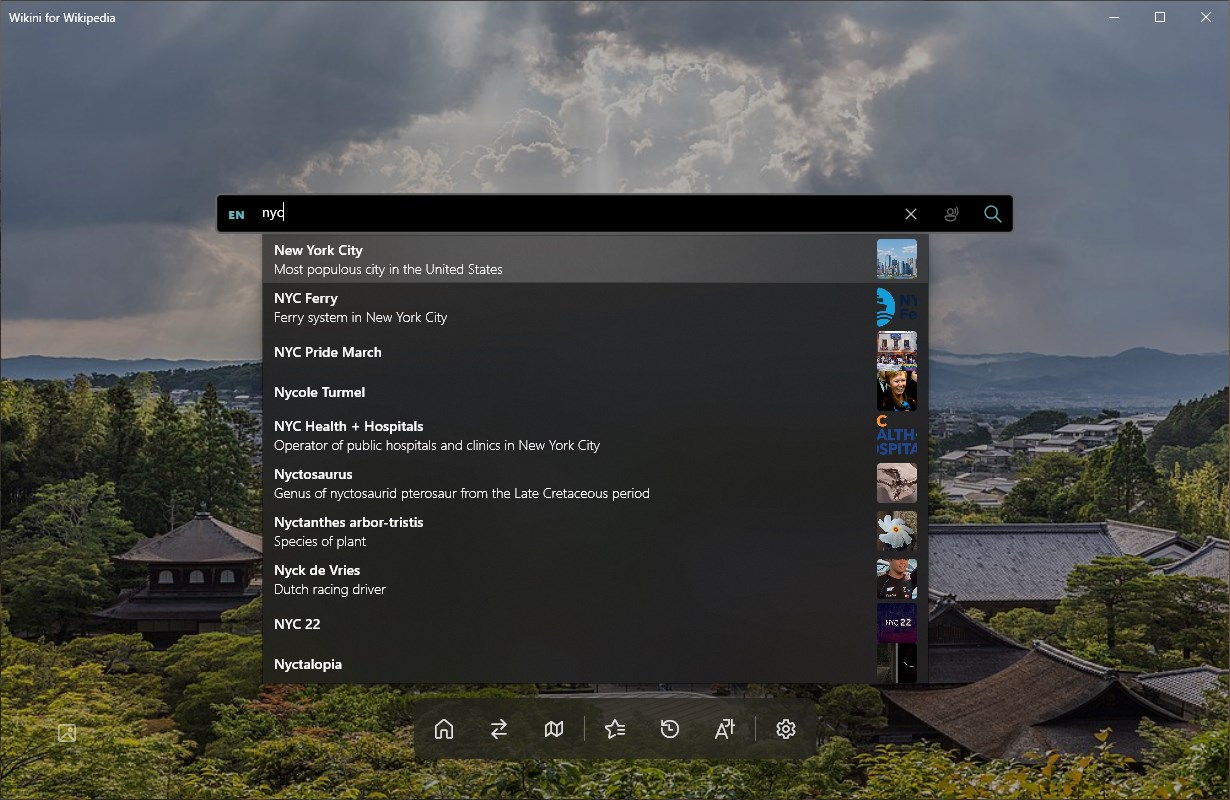Click 'Dutch racing driver' description
Image resolution: width=1230 pixels, height=800 pixels.
(x=330, y=589)
